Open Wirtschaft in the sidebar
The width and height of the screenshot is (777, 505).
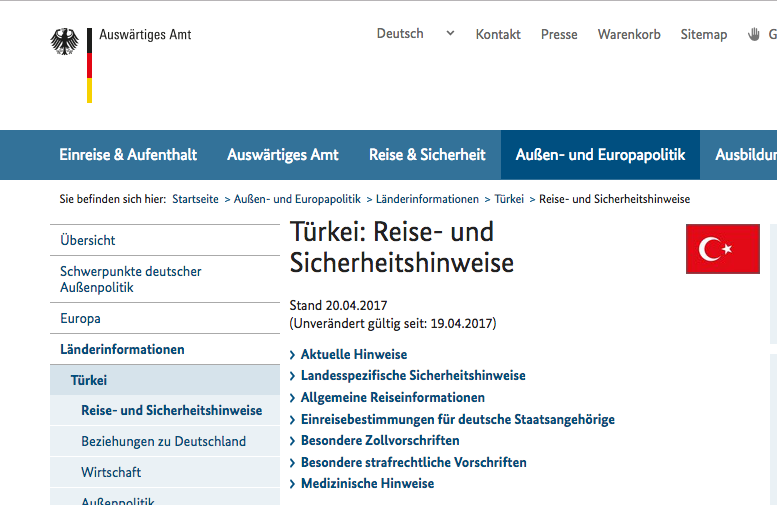[x=165, y=472]
